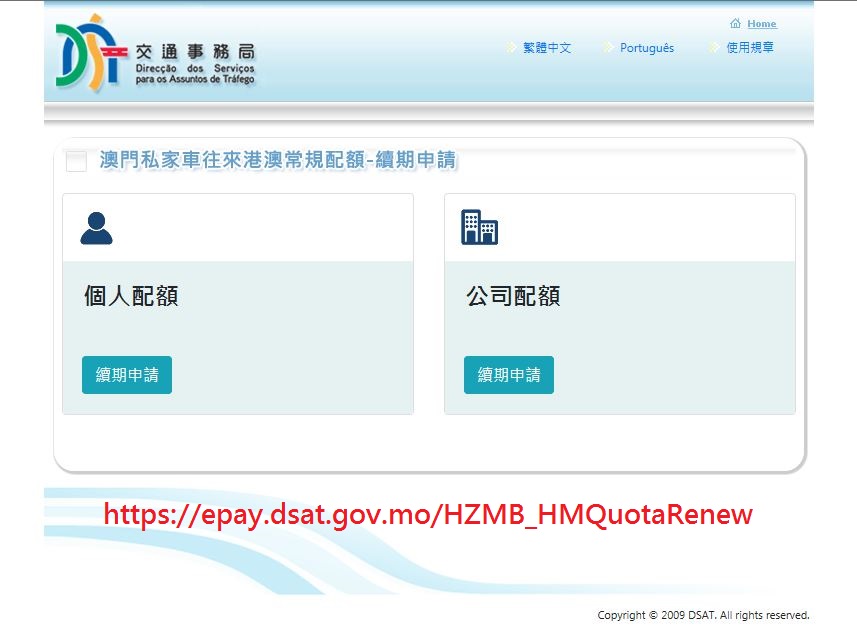Image resolution: width=857 pixels, height=640 pixels.
Task: Switch language to 繁體中文
Action: tap(547, 48)
